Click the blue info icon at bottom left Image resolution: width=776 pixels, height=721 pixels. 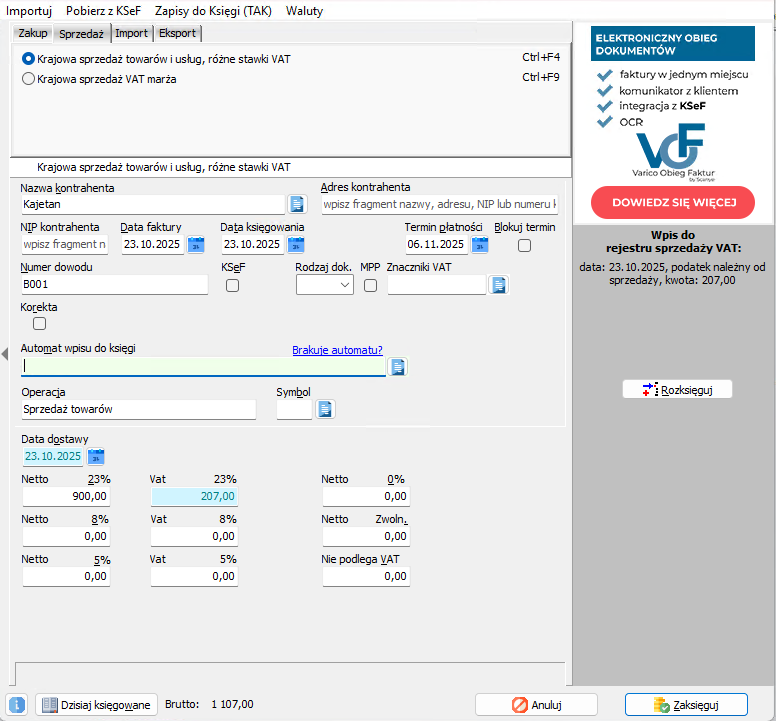(16, 705)
